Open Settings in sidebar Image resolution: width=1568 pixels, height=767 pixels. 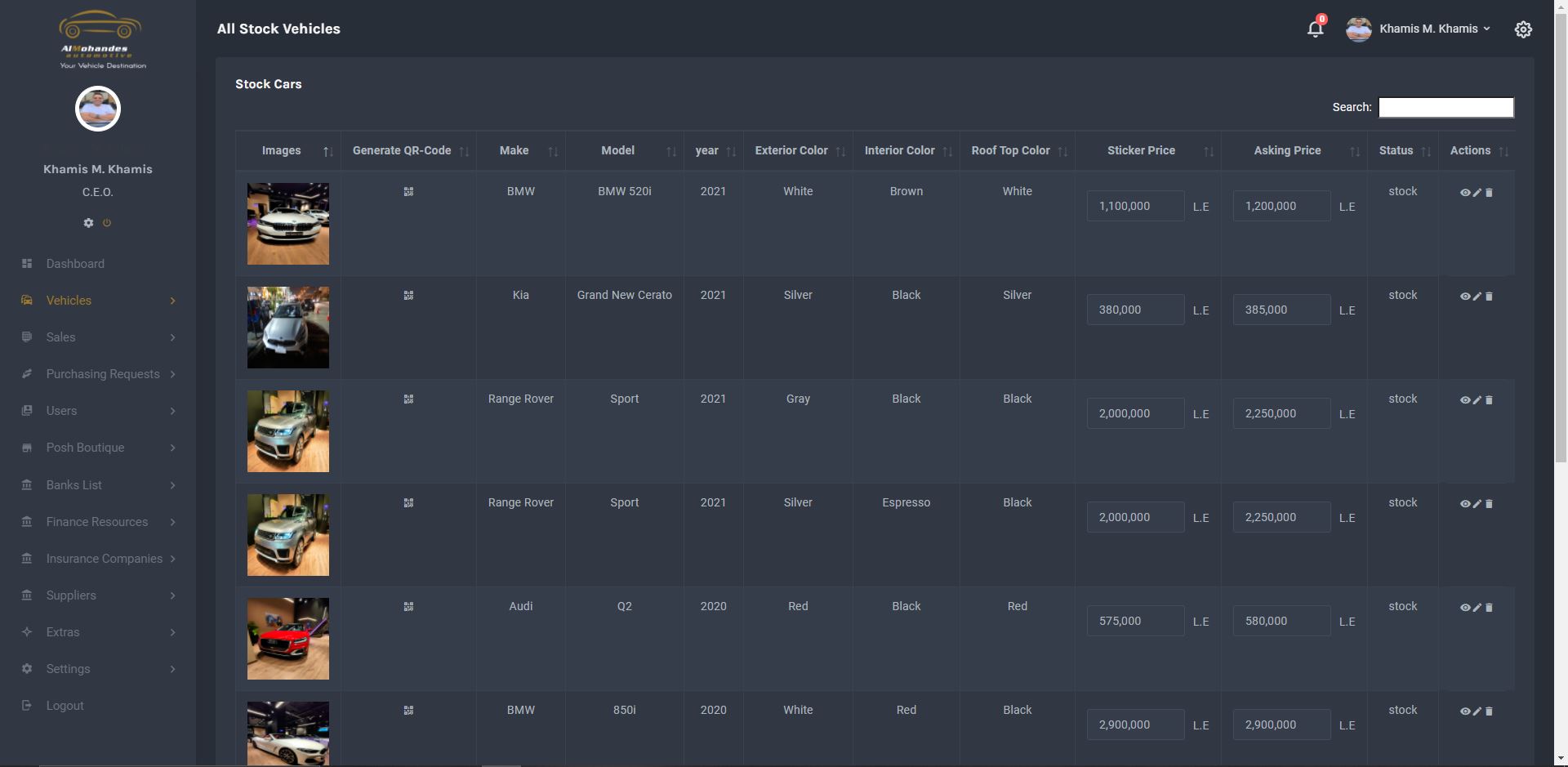click(x=98, y=669)
